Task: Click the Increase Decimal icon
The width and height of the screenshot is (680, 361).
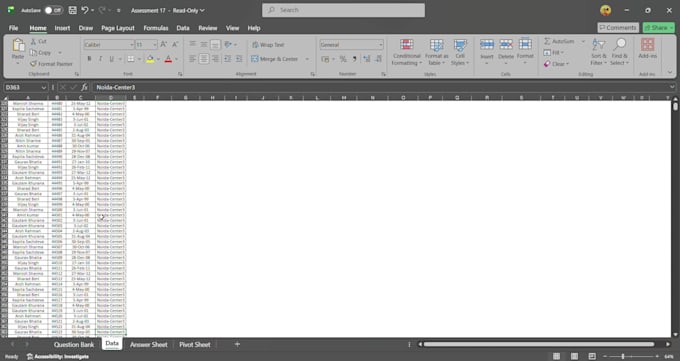Action: coord(367,59)
